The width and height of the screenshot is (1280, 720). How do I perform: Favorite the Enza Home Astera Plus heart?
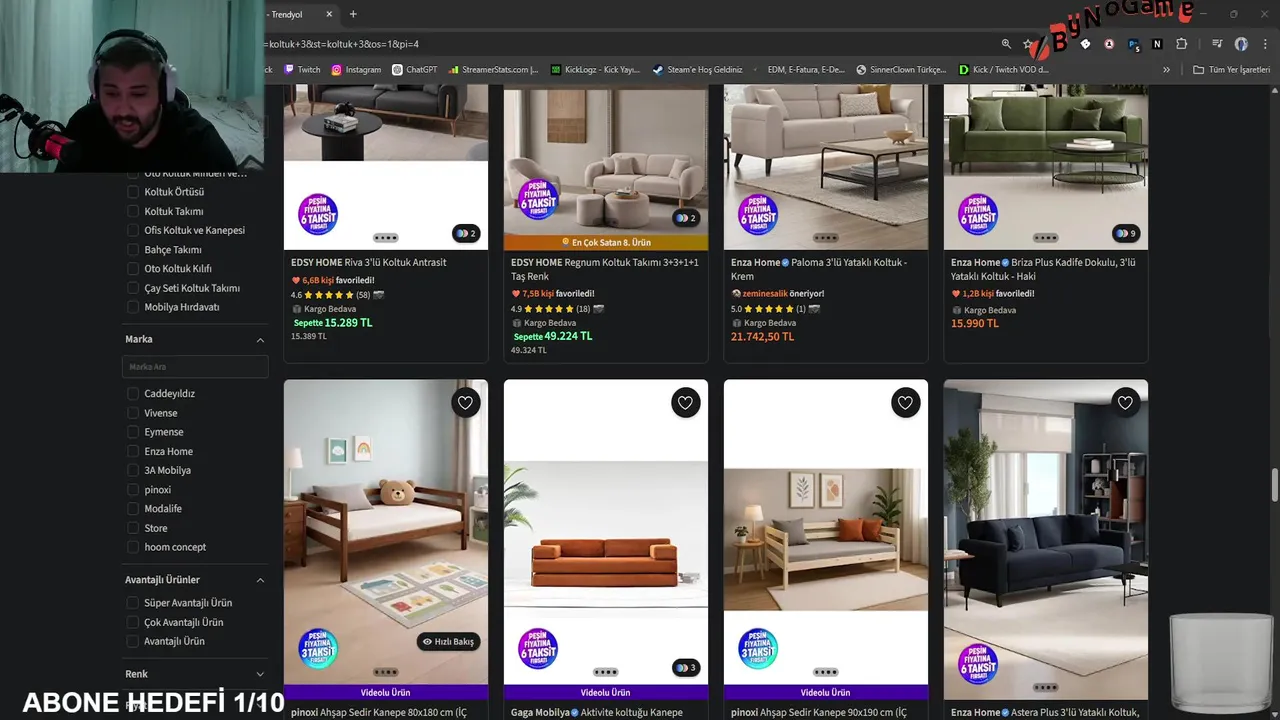point(1125,403)
